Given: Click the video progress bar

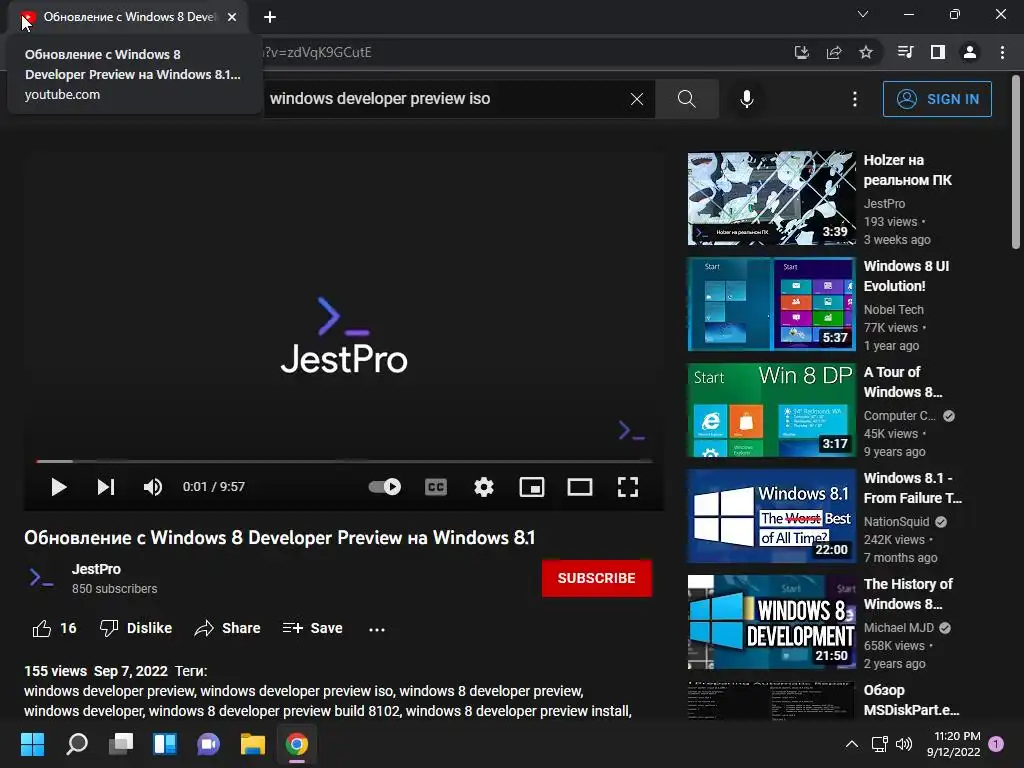Looking at the screenshot, I should [x=344, y=461].
